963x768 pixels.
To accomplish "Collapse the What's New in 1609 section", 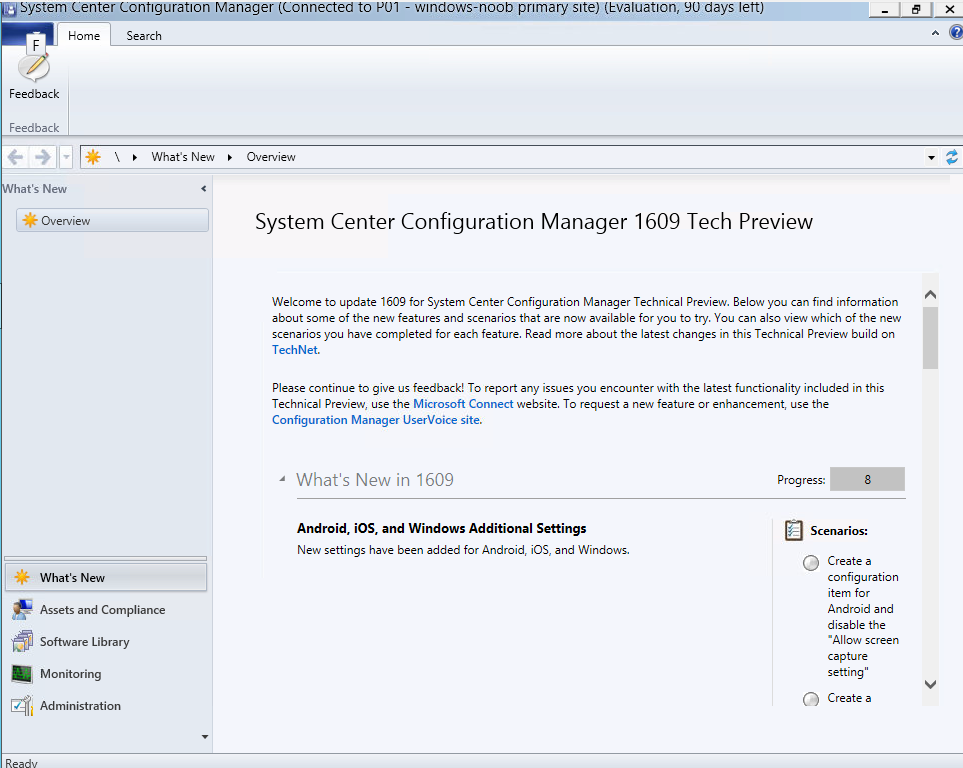I will pos(282,479).
